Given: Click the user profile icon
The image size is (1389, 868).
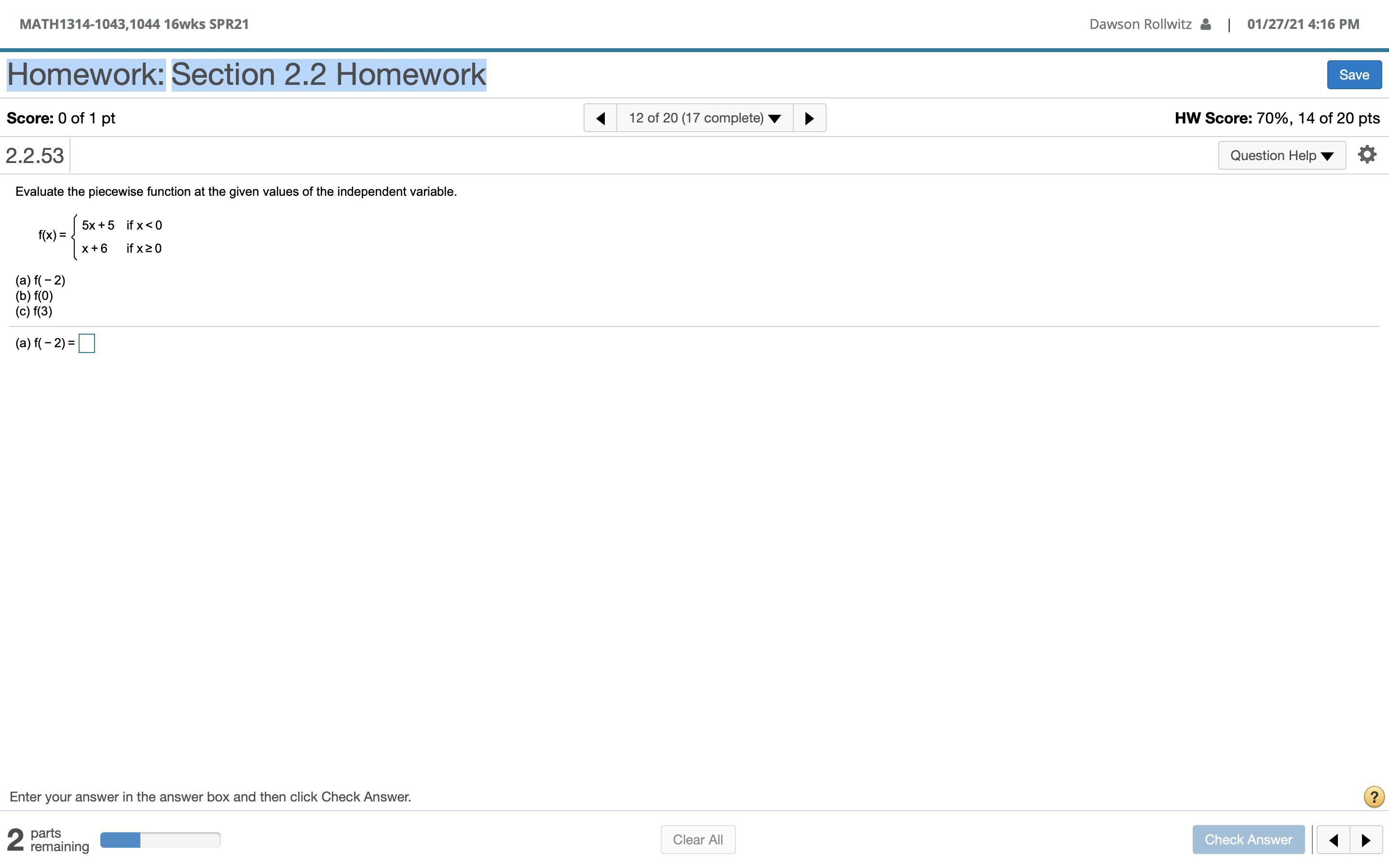Looking at the screenshot, I should (x=1205, y=24).
